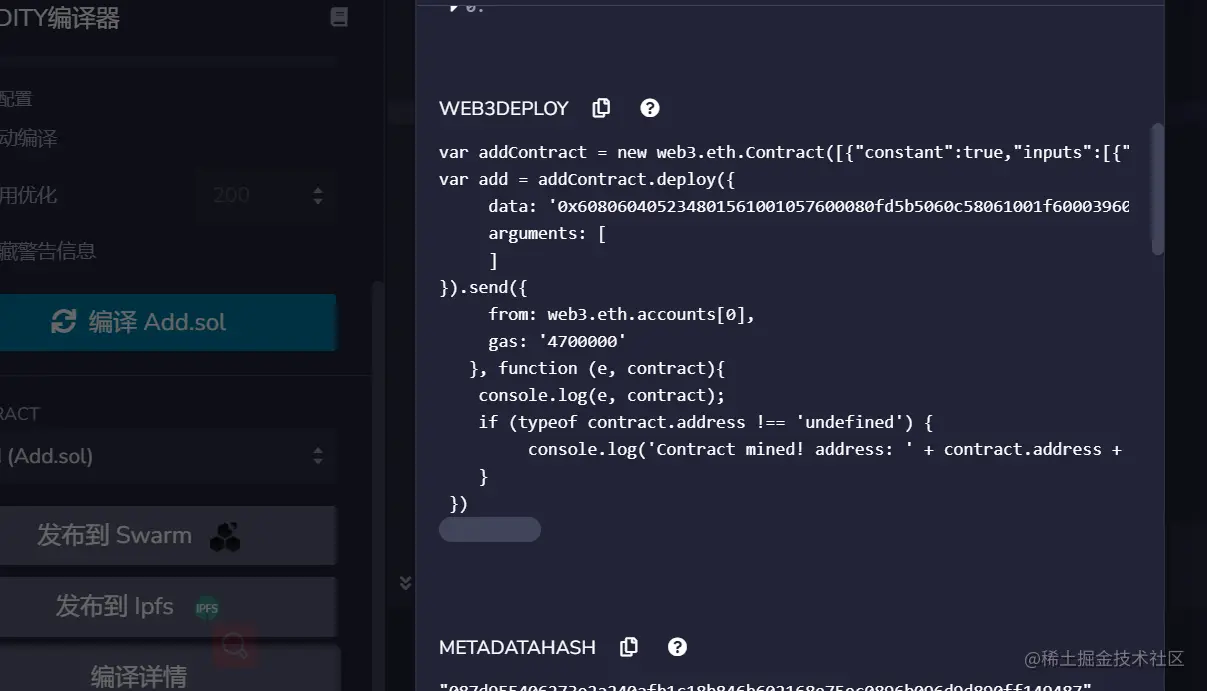Click the optimization runs field showing 200

(x=265, y=195)
